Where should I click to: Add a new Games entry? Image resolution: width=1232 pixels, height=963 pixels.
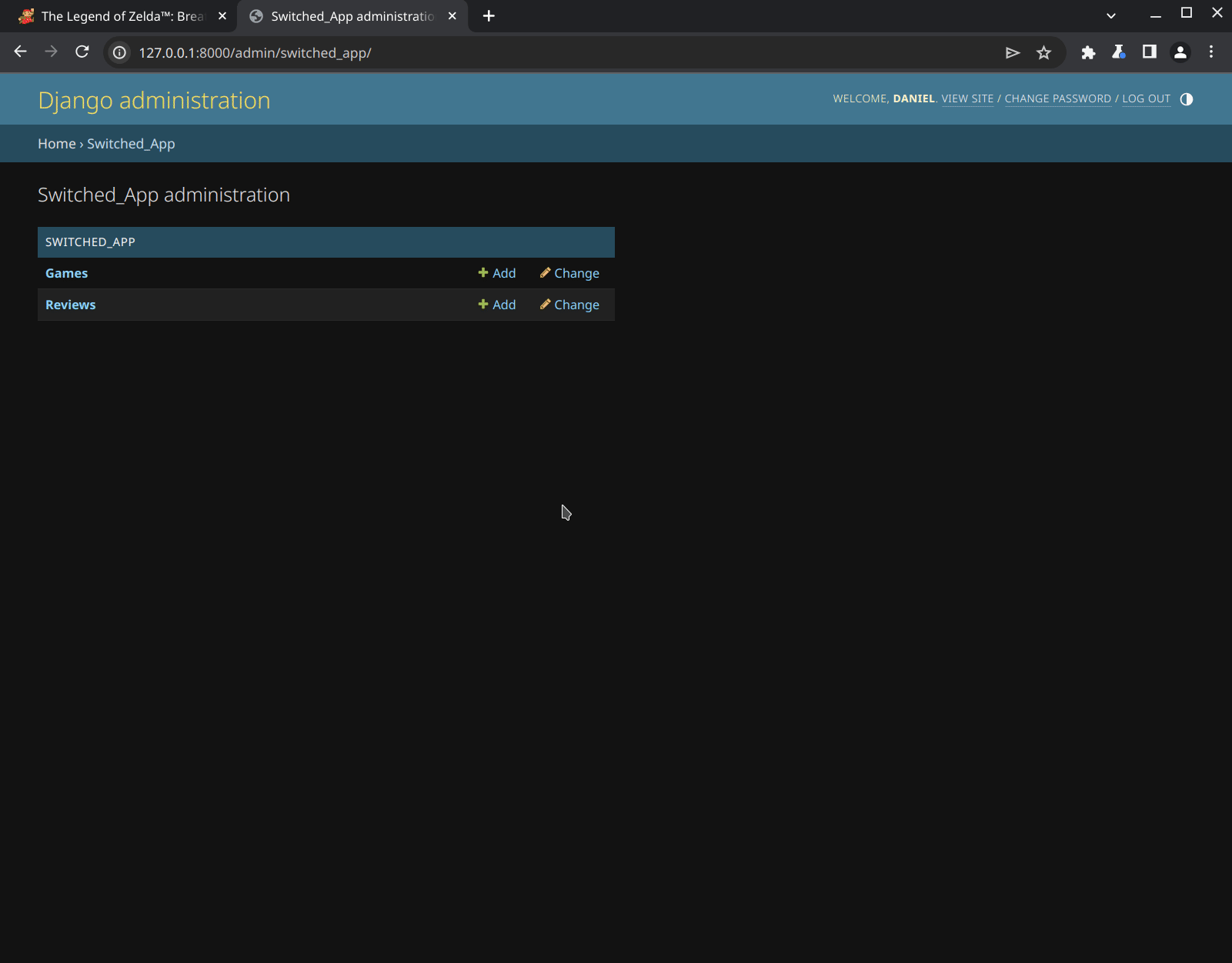497,273
